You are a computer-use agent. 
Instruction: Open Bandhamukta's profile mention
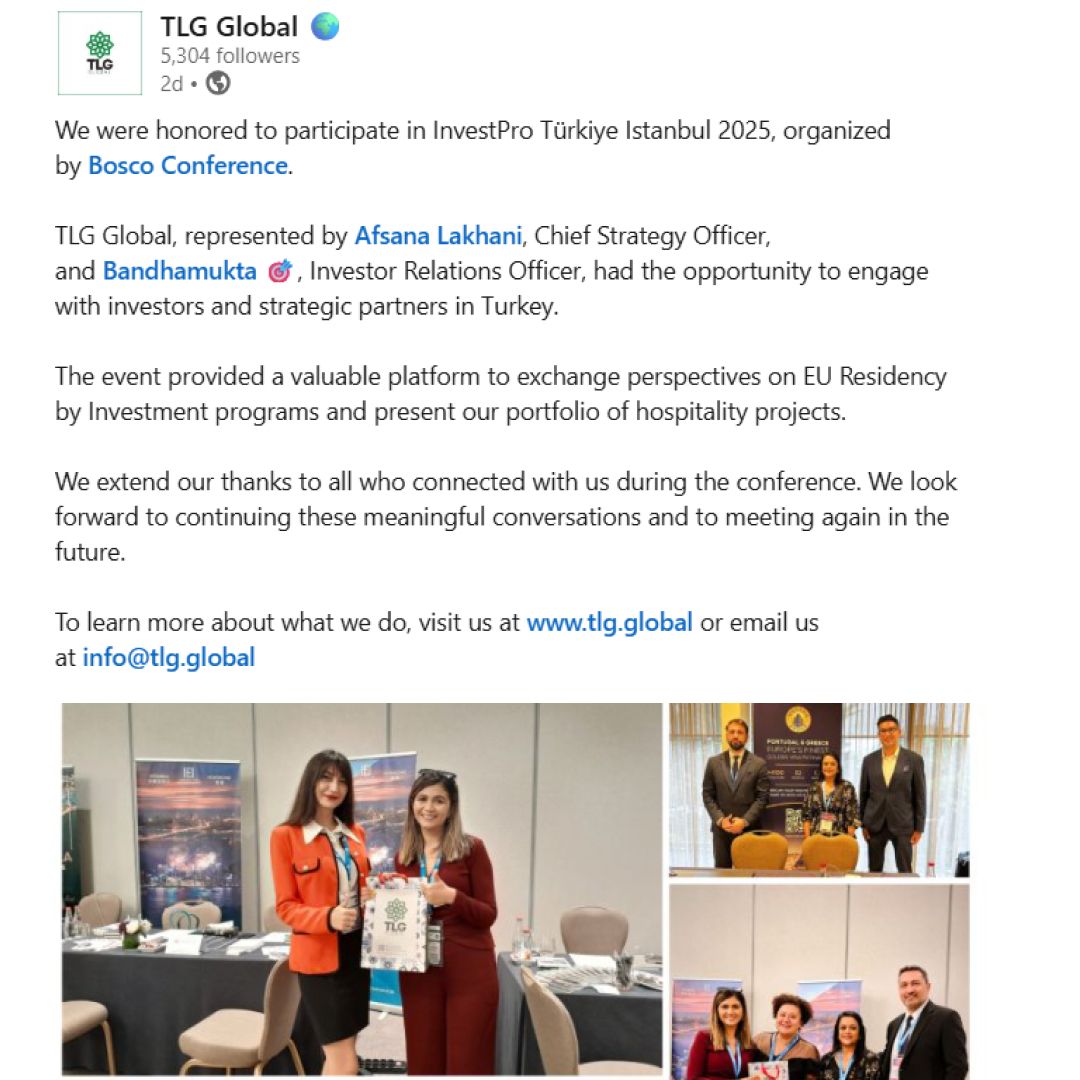tap(179, 271)
